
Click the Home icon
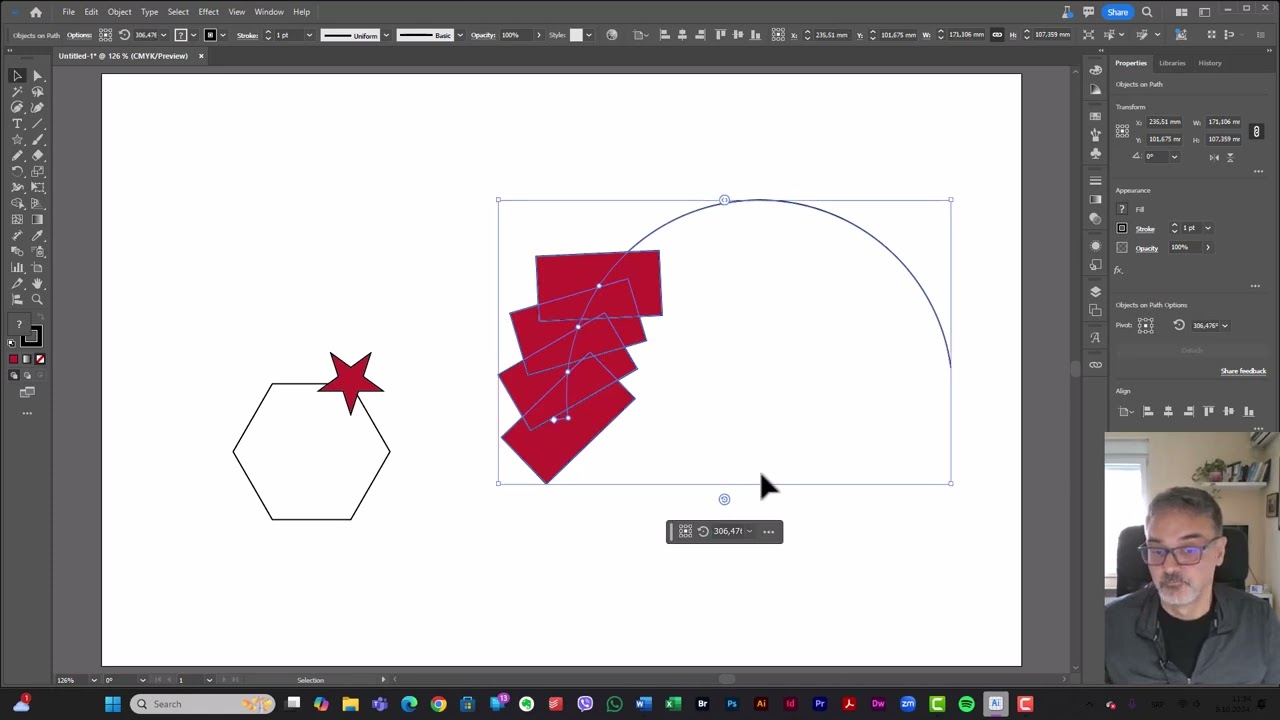click(36, 12)
